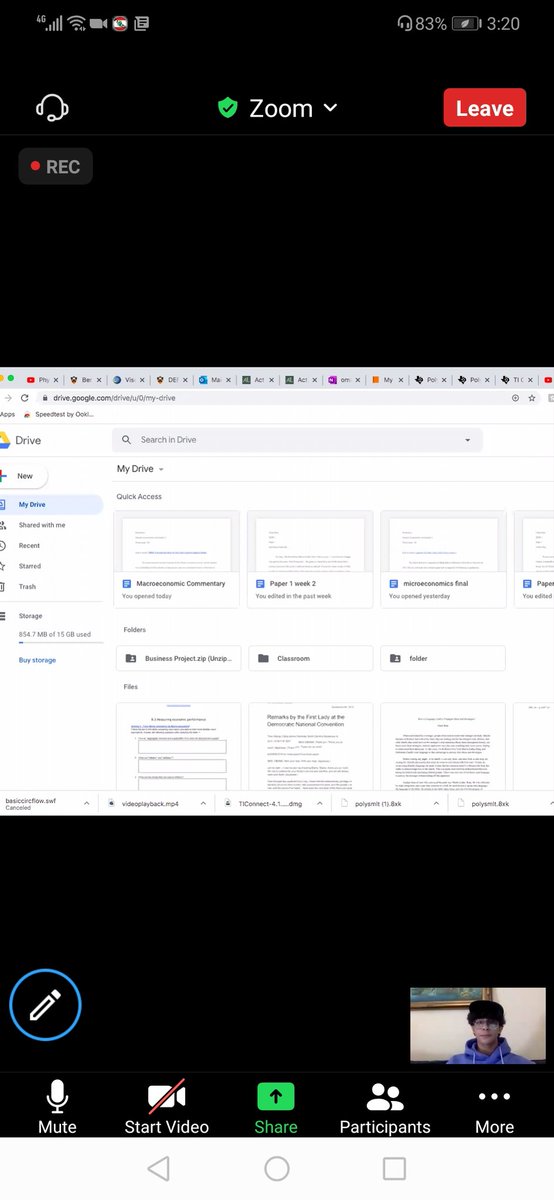
Task: Click the Quick Access section label
Action: pyautogui.click(x=138, y=496)
